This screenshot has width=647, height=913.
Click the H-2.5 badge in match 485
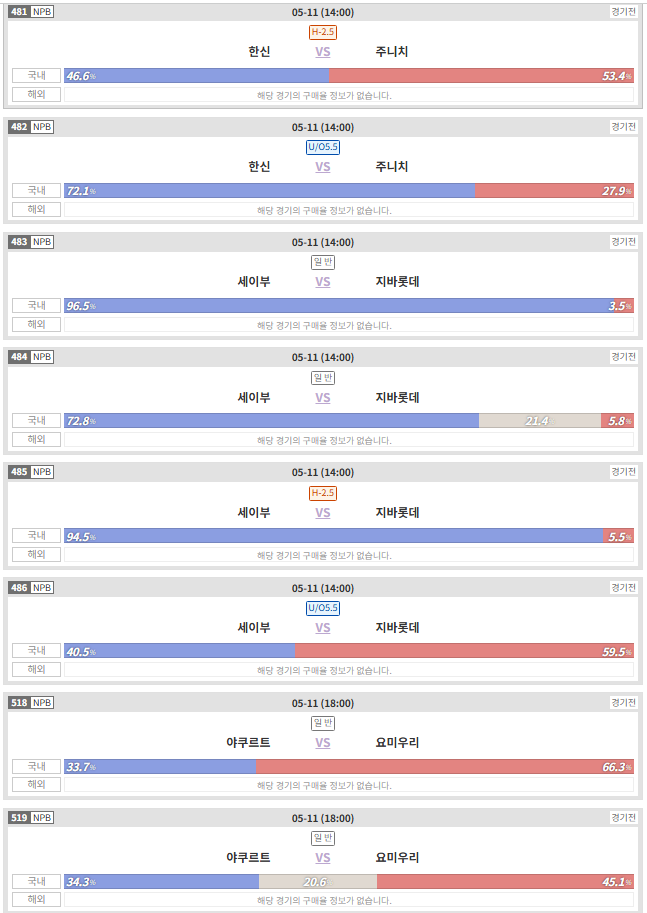(323, 493)
